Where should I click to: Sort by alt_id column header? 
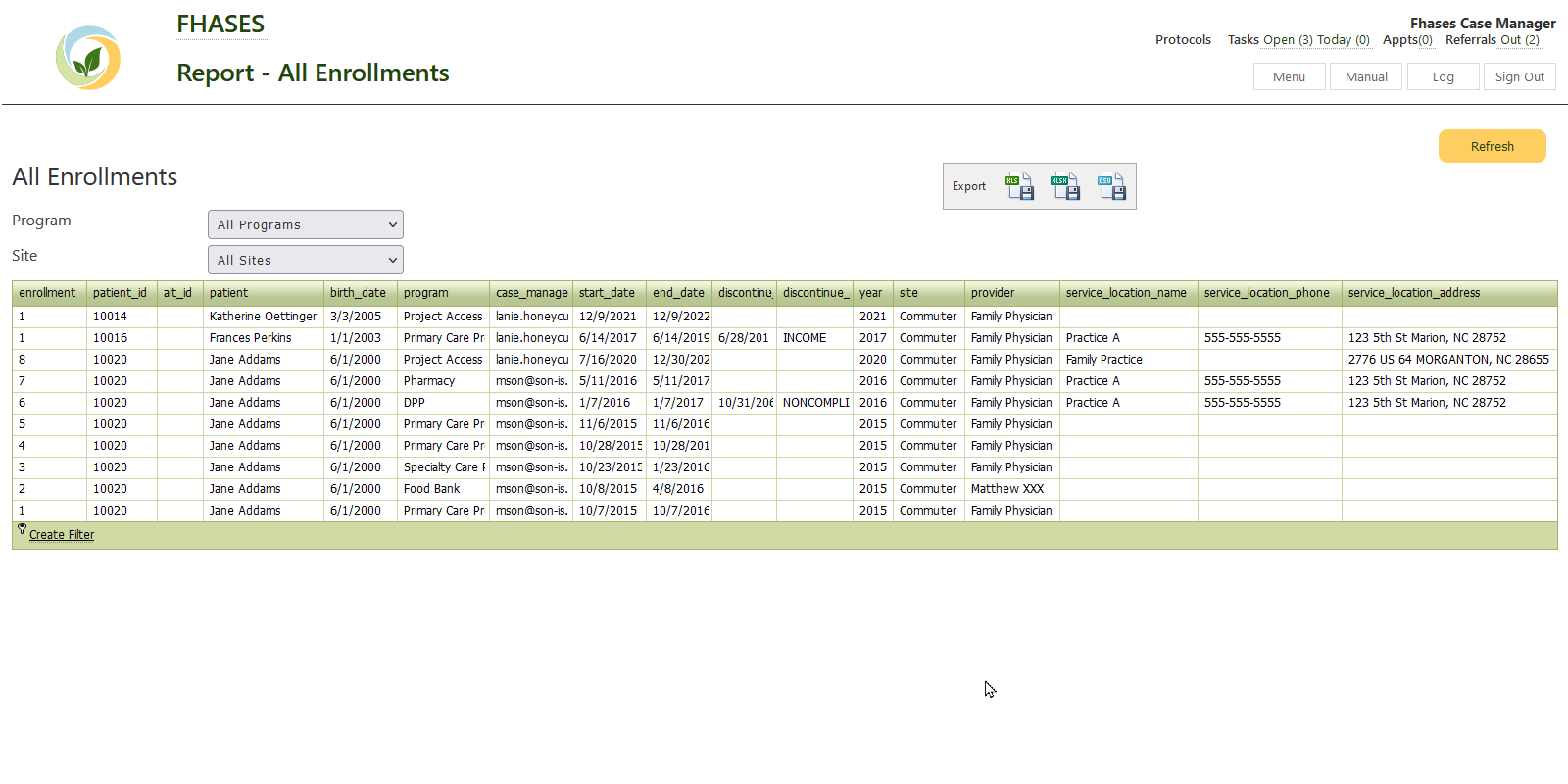(179, 293)
